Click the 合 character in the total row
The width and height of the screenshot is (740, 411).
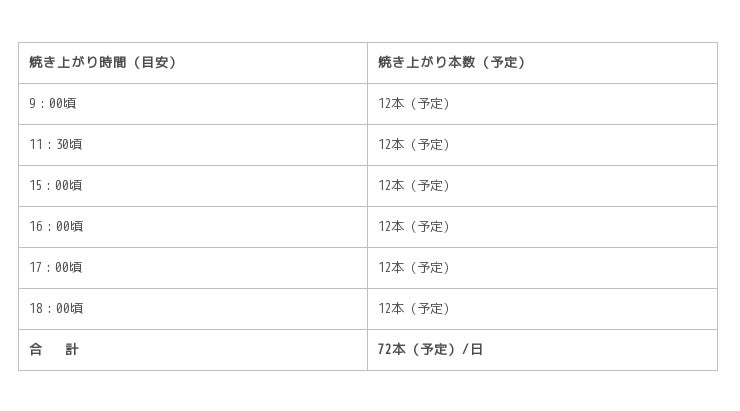pos(36,350)
